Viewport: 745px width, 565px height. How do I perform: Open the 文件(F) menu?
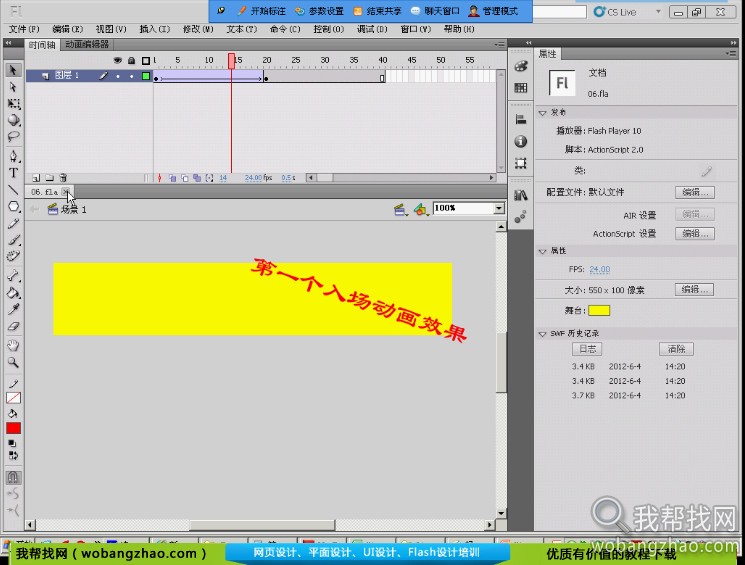[24, 29]
